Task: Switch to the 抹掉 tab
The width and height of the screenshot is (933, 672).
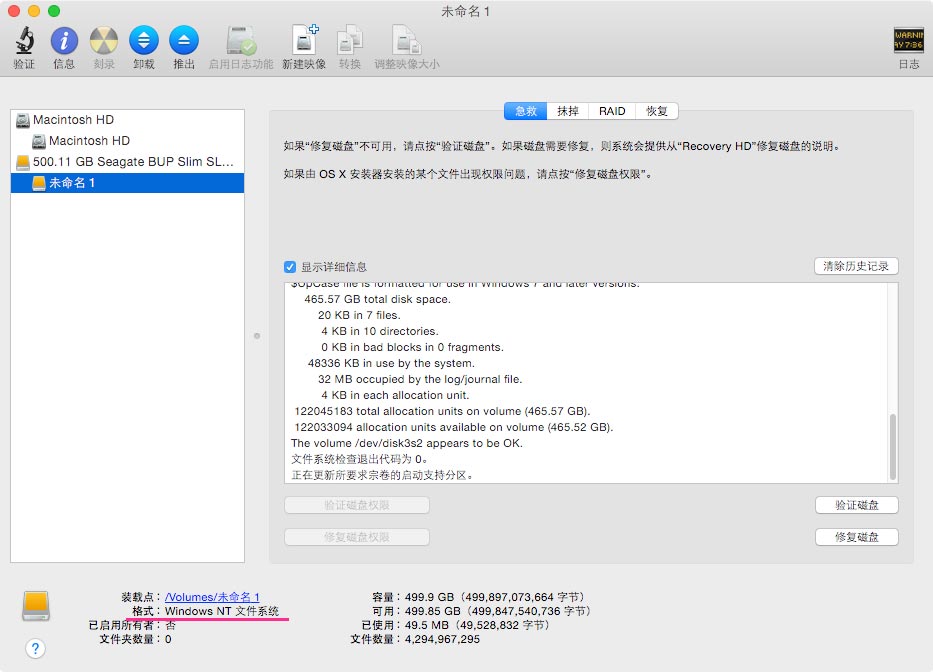Action: tap(568, 111)
